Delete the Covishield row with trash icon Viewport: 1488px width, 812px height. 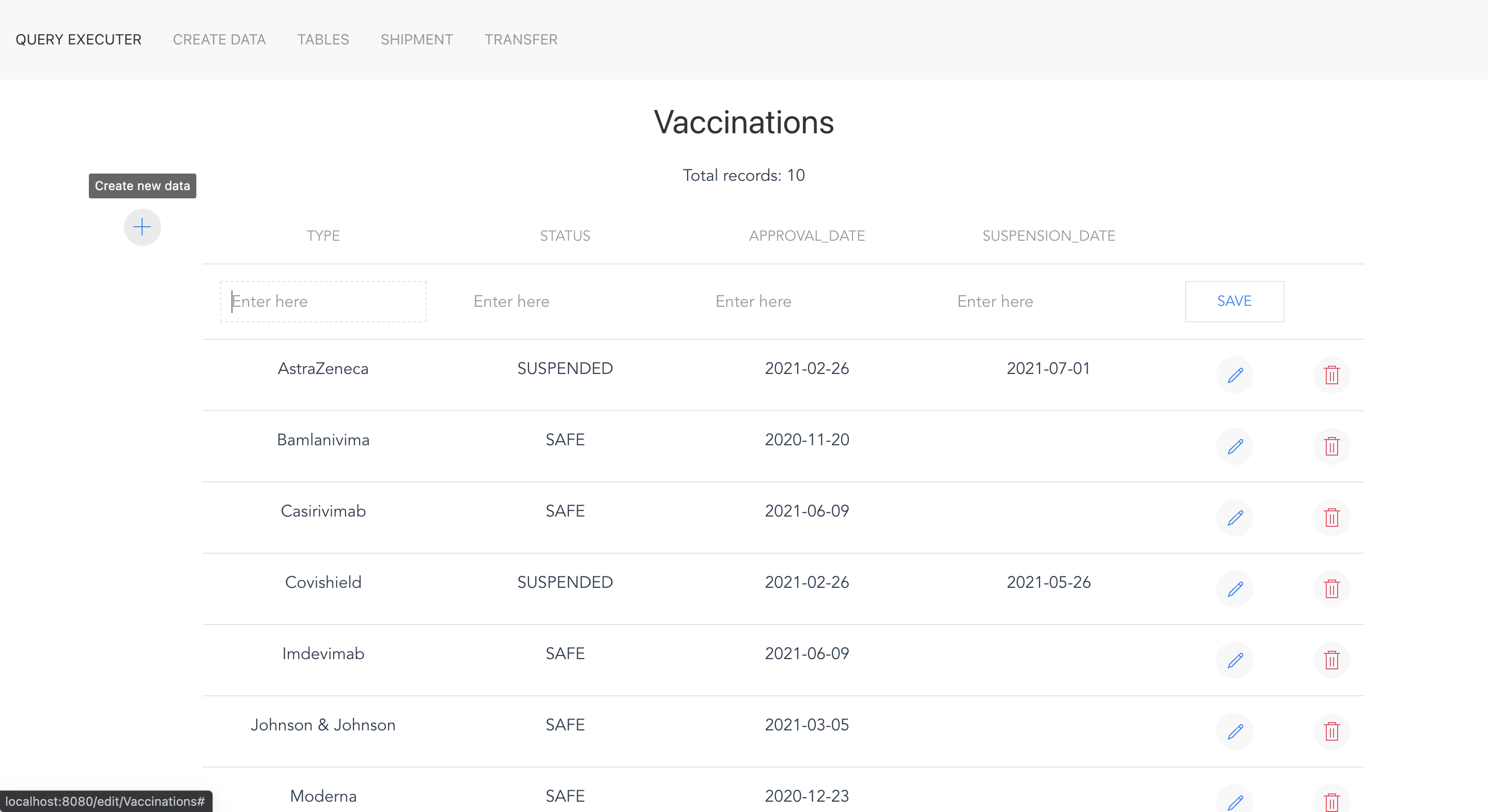[x=1331, y=589]
